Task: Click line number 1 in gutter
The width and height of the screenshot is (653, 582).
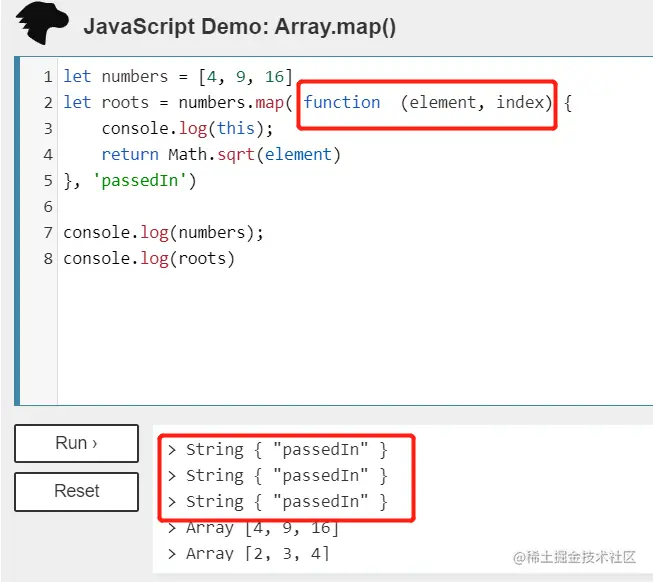Action: pyautogui.click(x=48, y=77)
